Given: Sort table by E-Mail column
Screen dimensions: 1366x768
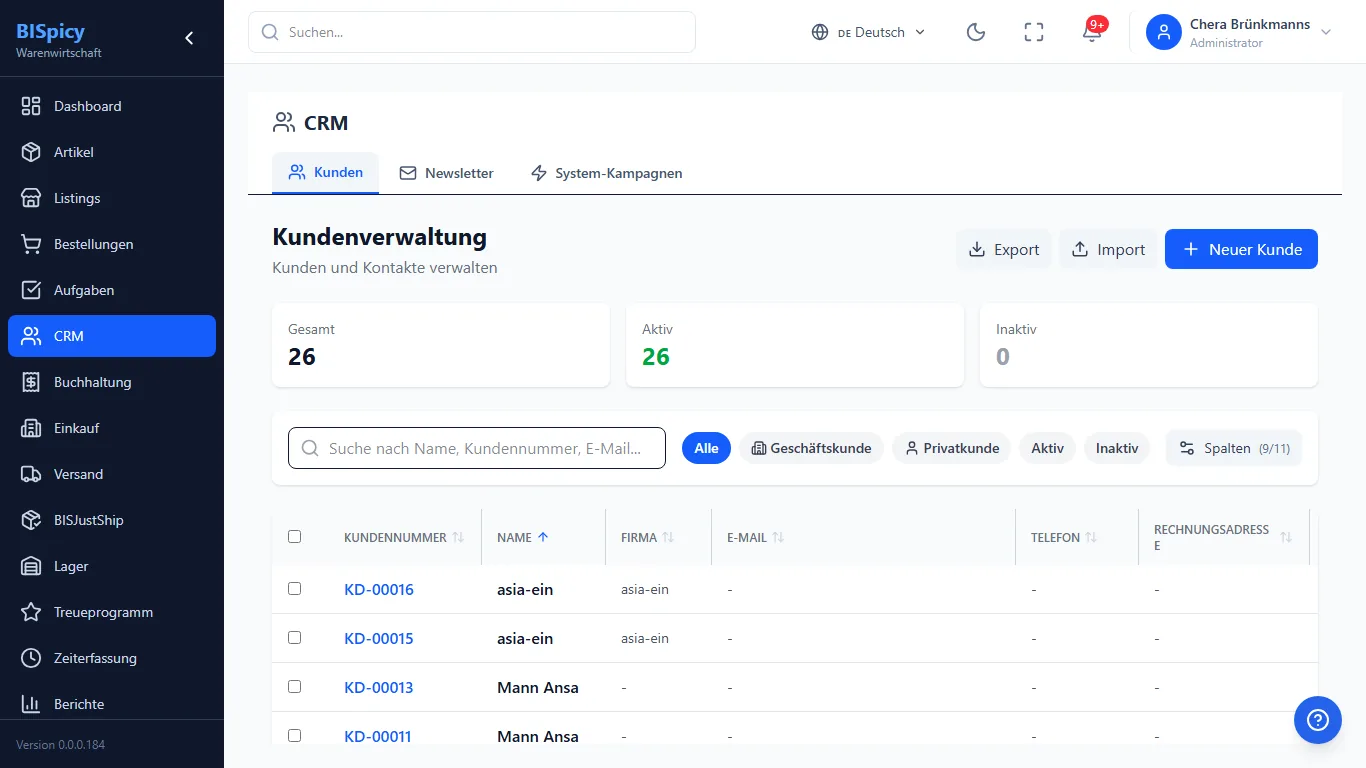Looking at the screenshot, I should click(x=755, y=537).
